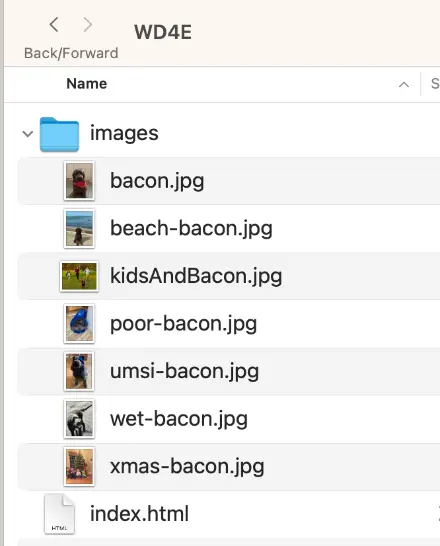Select the umsi-bacon.jpg file name
This screenshot has width=440, height=546.
coord(184,372)
